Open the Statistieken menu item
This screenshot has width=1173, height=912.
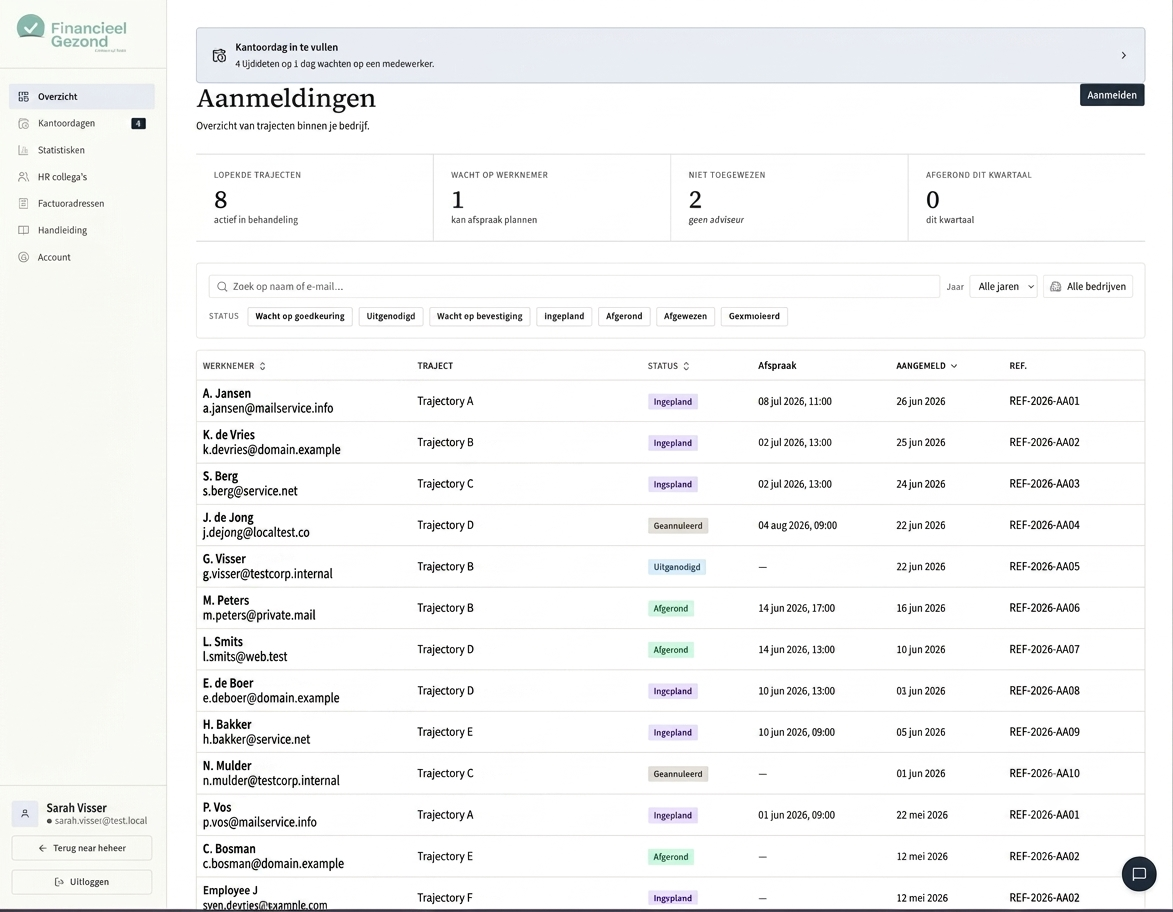coord(82,150)
